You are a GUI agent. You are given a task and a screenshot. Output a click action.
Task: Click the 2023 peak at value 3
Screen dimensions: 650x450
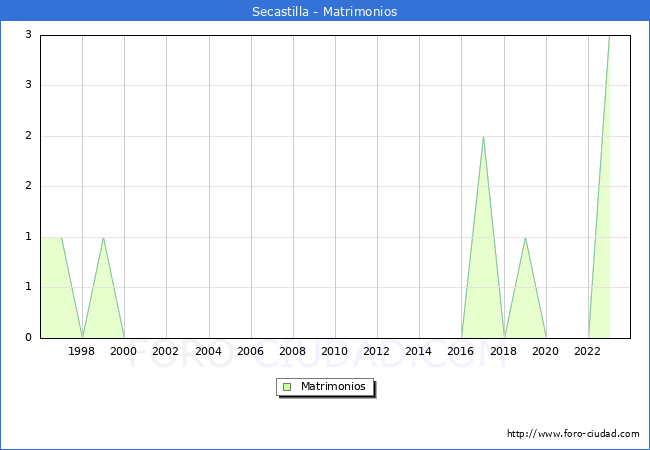tap(609, 36)
